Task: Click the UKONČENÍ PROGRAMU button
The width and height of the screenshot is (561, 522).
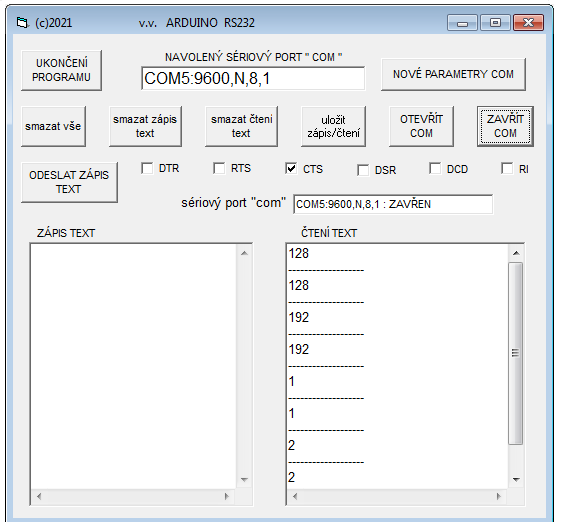Action: [x=62, y=70]
